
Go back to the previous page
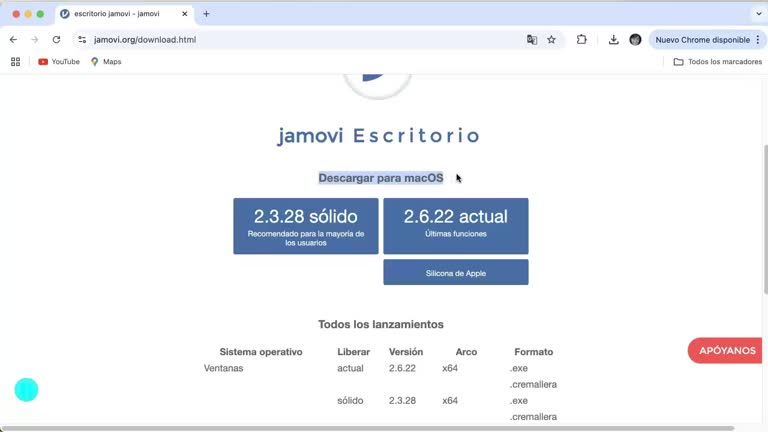13,40
